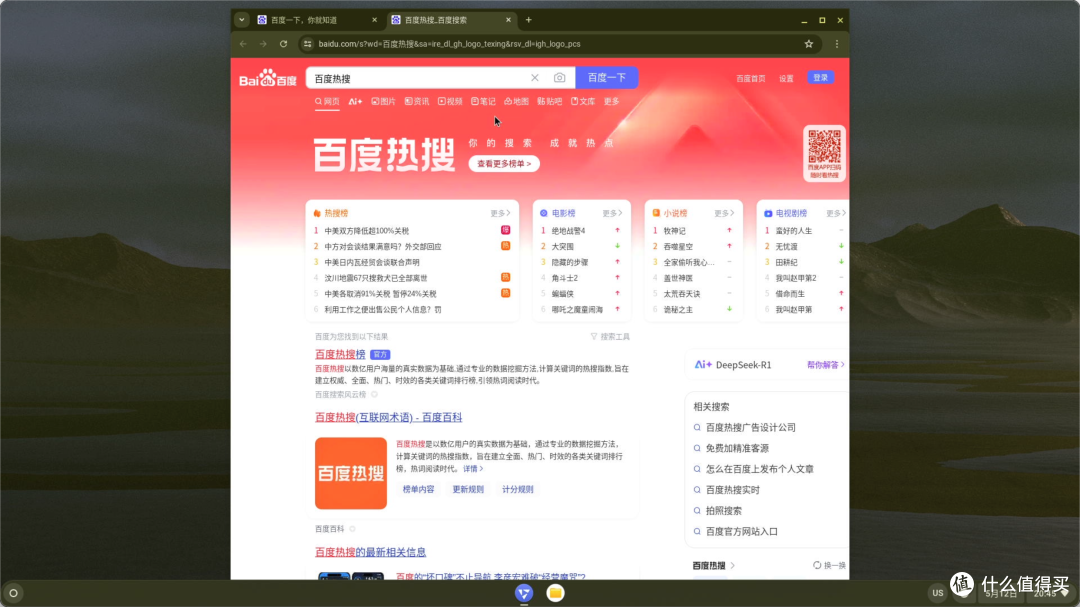Viewport: 1080px width, 607px height.
Task: Open the 详情 link in encyclopedia snippet
Action: click(x=472, y=469)
